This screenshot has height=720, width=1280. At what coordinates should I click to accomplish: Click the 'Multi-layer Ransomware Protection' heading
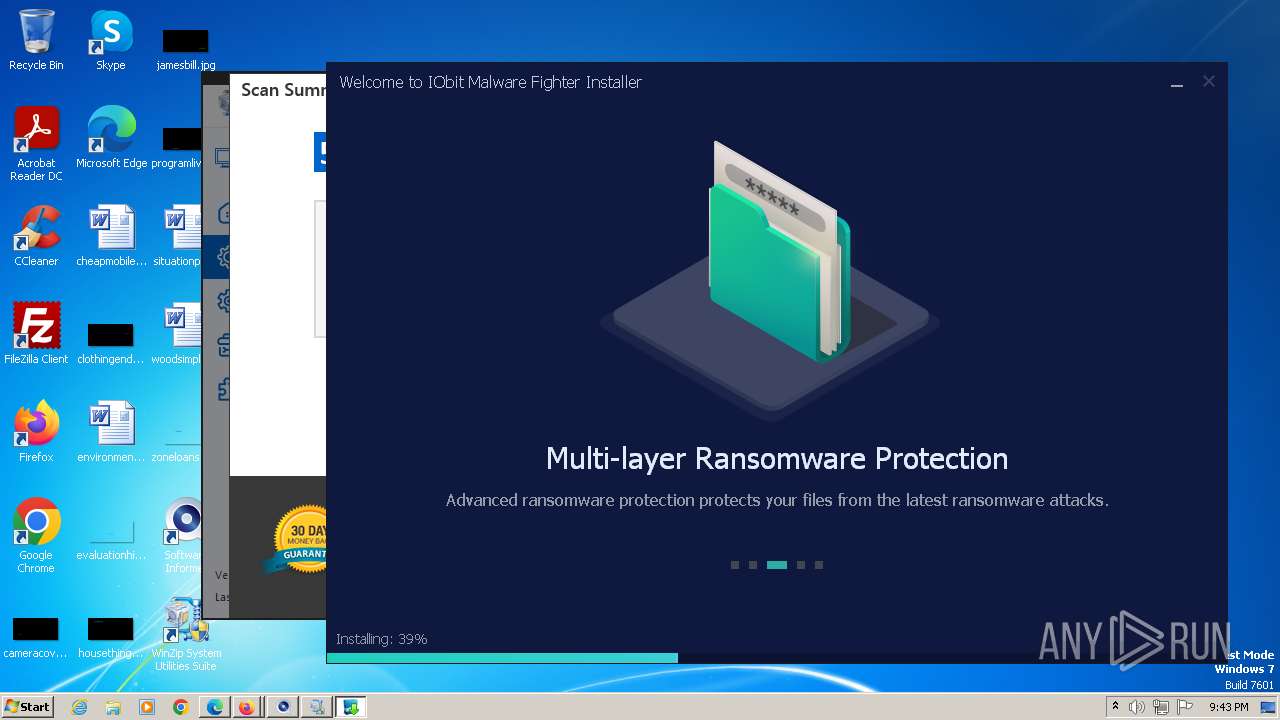[x=777, y=459]
